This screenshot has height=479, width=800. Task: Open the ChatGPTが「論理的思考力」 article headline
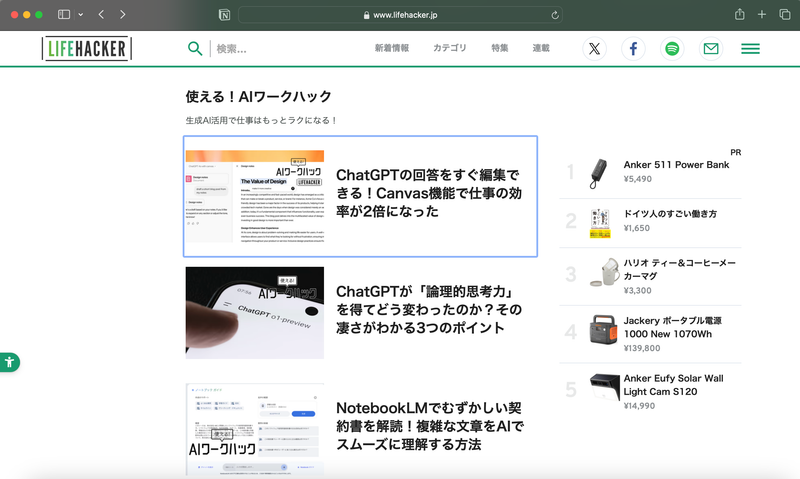(429, 309)
